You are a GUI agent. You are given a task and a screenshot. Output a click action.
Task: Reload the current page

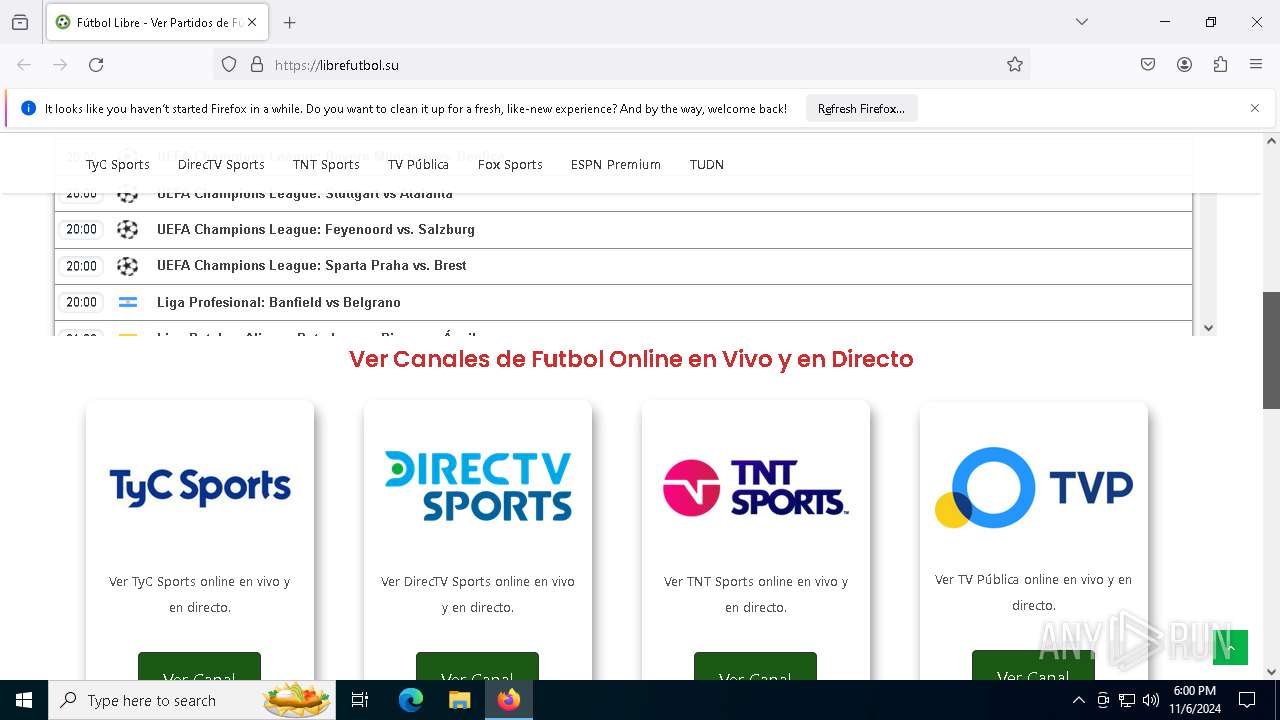96,64
